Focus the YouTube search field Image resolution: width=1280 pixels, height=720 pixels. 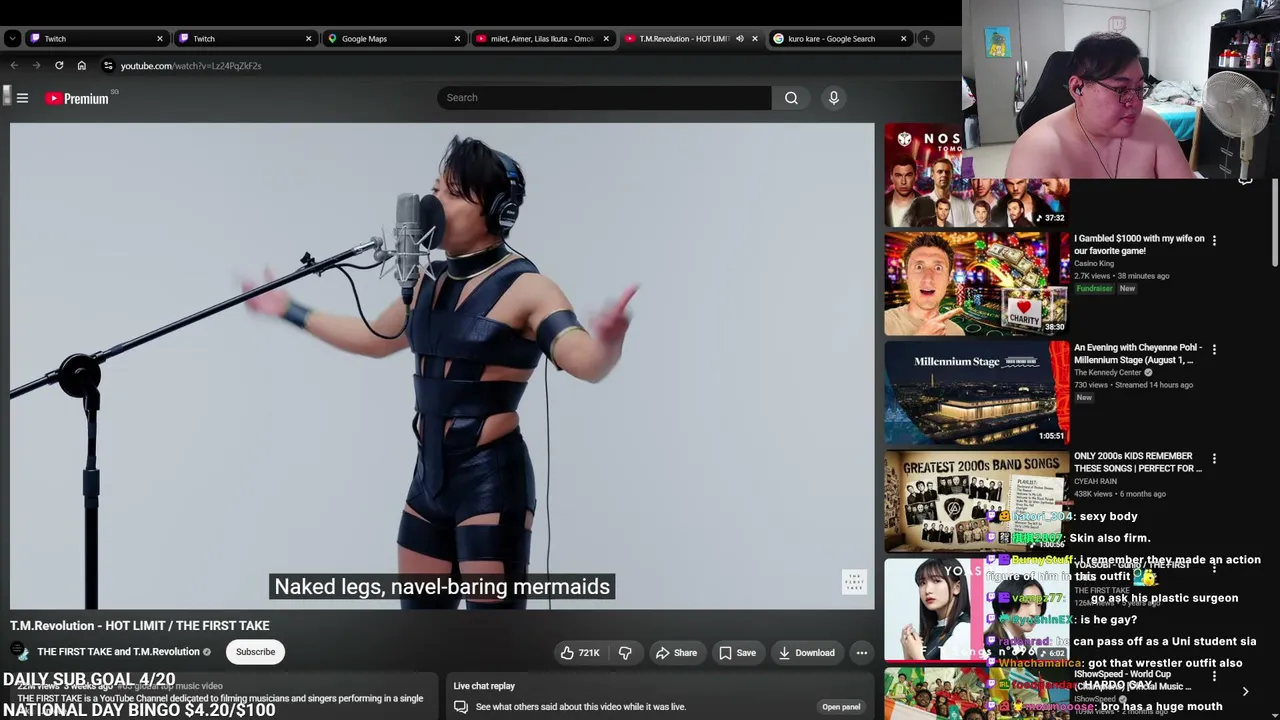[604, 98]
